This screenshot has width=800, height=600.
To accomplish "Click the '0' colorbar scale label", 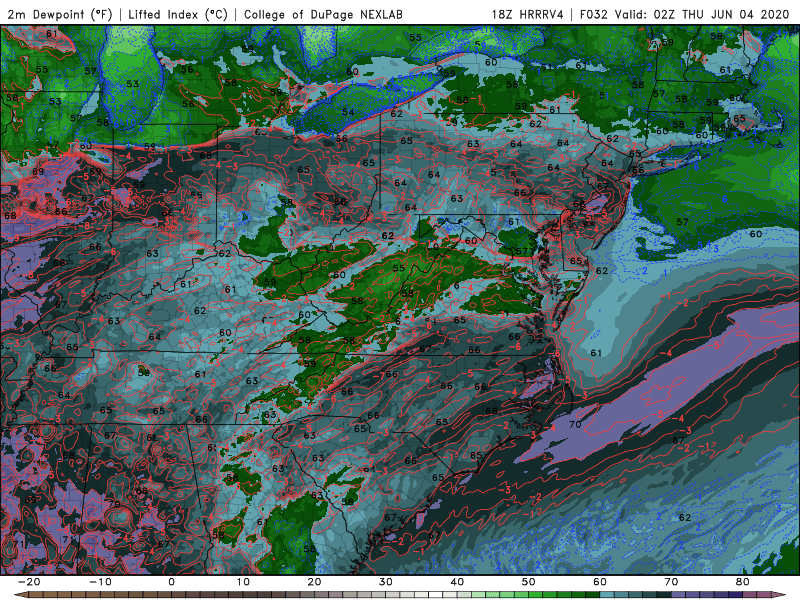I will pos(171,582).
